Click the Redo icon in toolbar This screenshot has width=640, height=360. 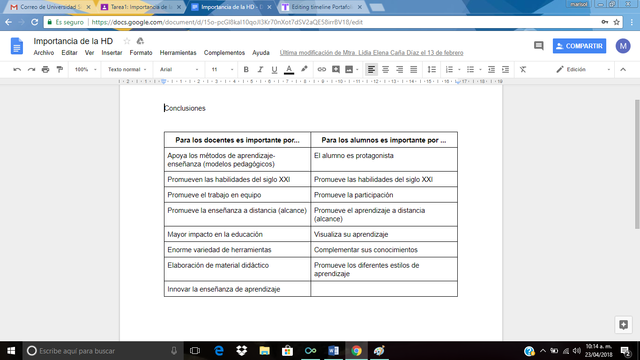pos(31,69)
